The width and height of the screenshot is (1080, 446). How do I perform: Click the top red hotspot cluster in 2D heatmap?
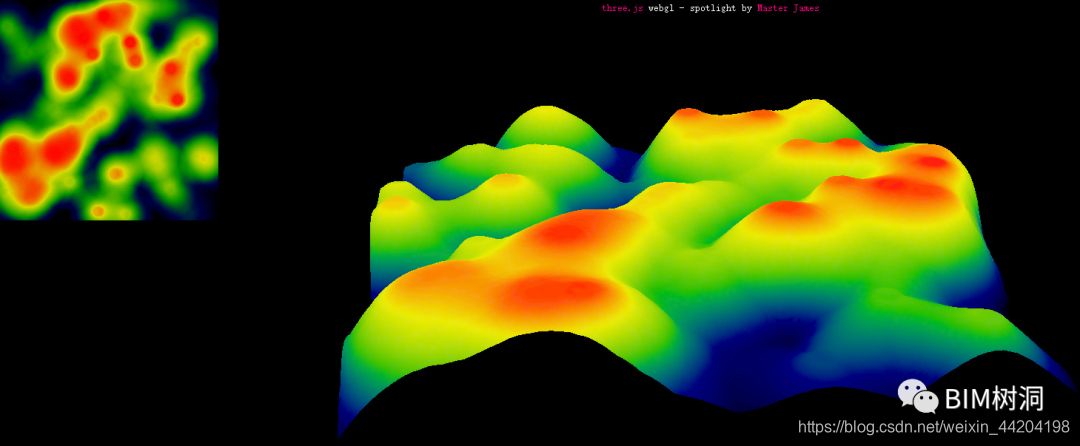(x=93, y=26)
